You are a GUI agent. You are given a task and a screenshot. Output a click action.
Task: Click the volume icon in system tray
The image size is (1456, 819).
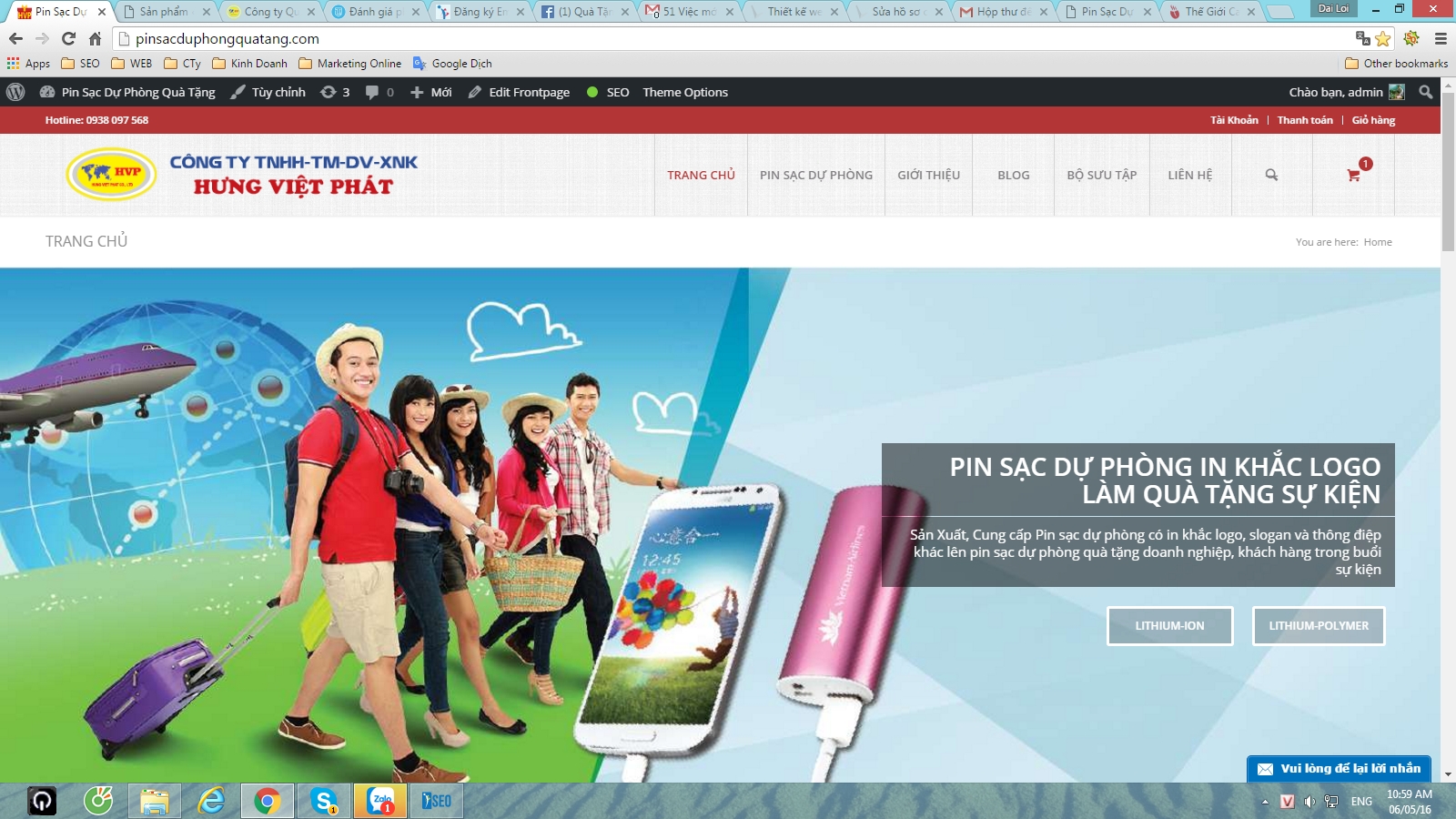click(x=1309, y=801)
